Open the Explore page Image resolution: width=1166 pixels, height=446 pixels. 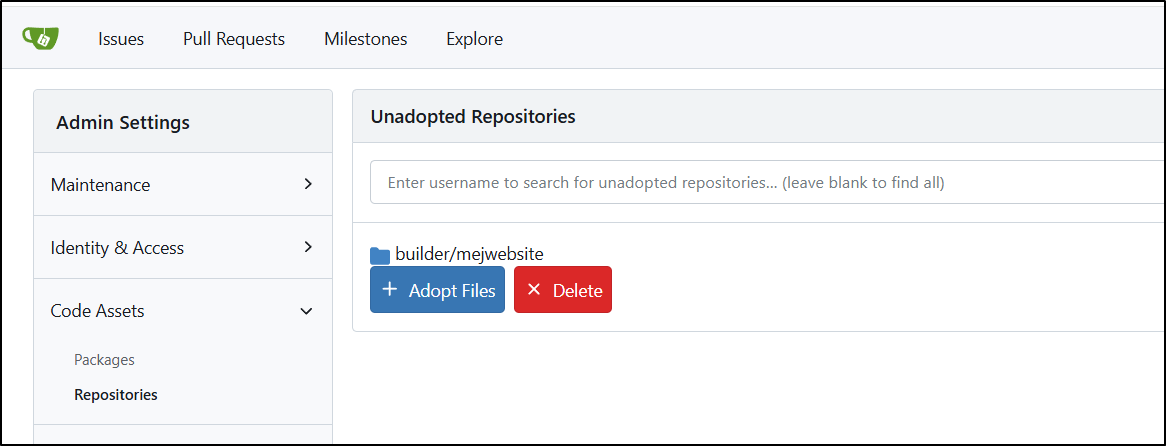[x=474, y=39]
